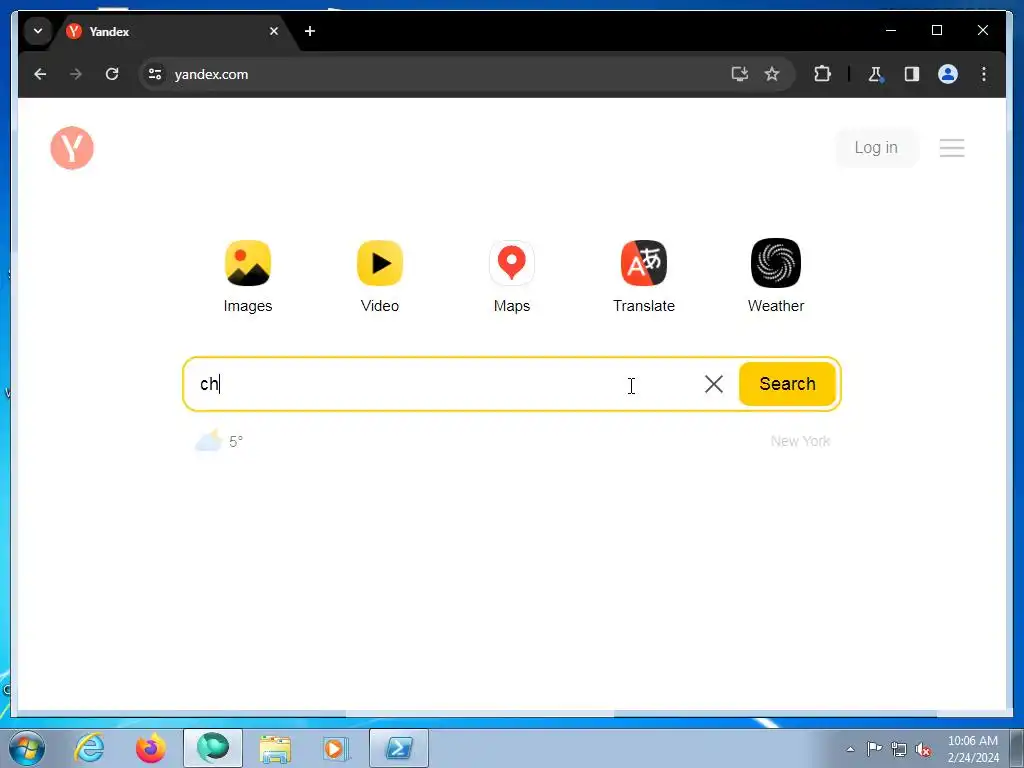This screenshot has width=1024, height=768.
Task: Toggle the browser side panel
Action: pyautogui.click(x=912, y=74)
